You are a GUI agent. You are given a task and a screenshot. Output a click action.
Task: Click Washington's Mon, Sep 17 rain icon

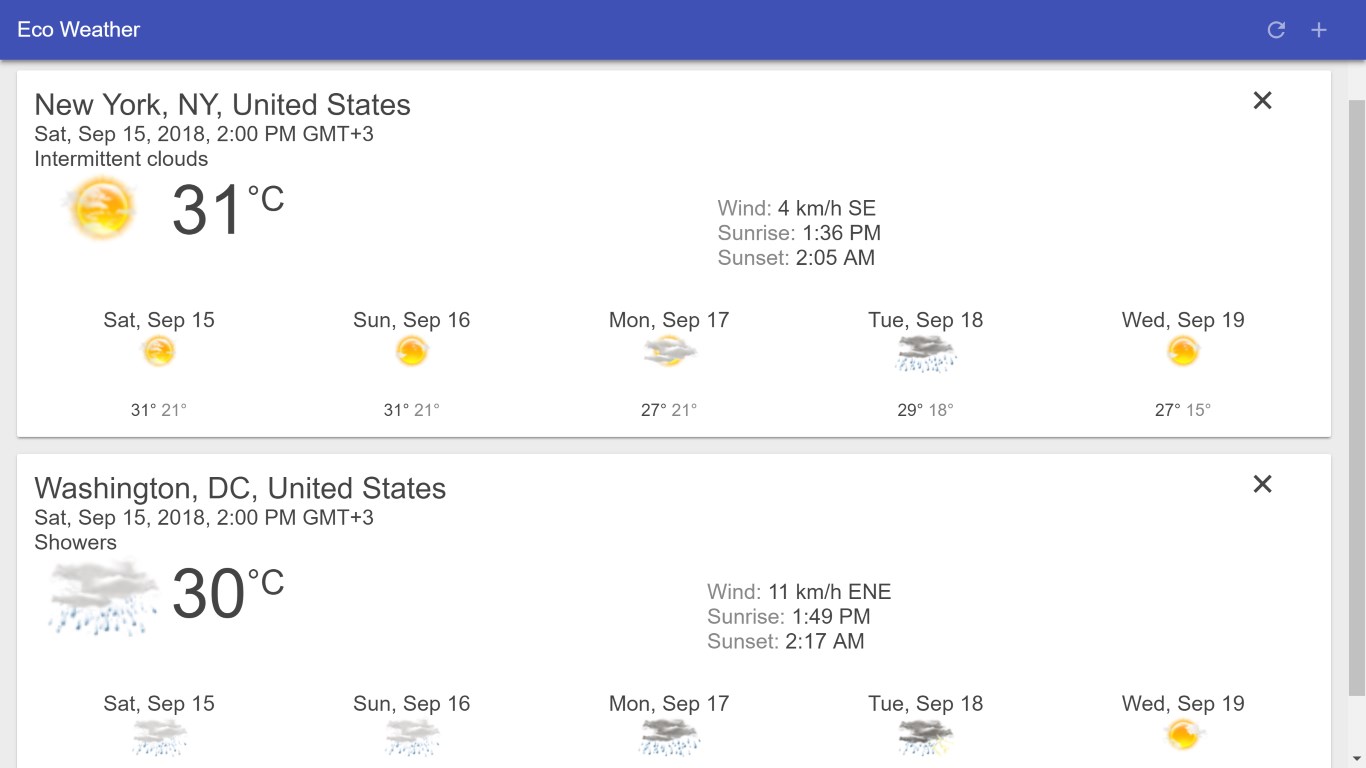coord(669,738)
